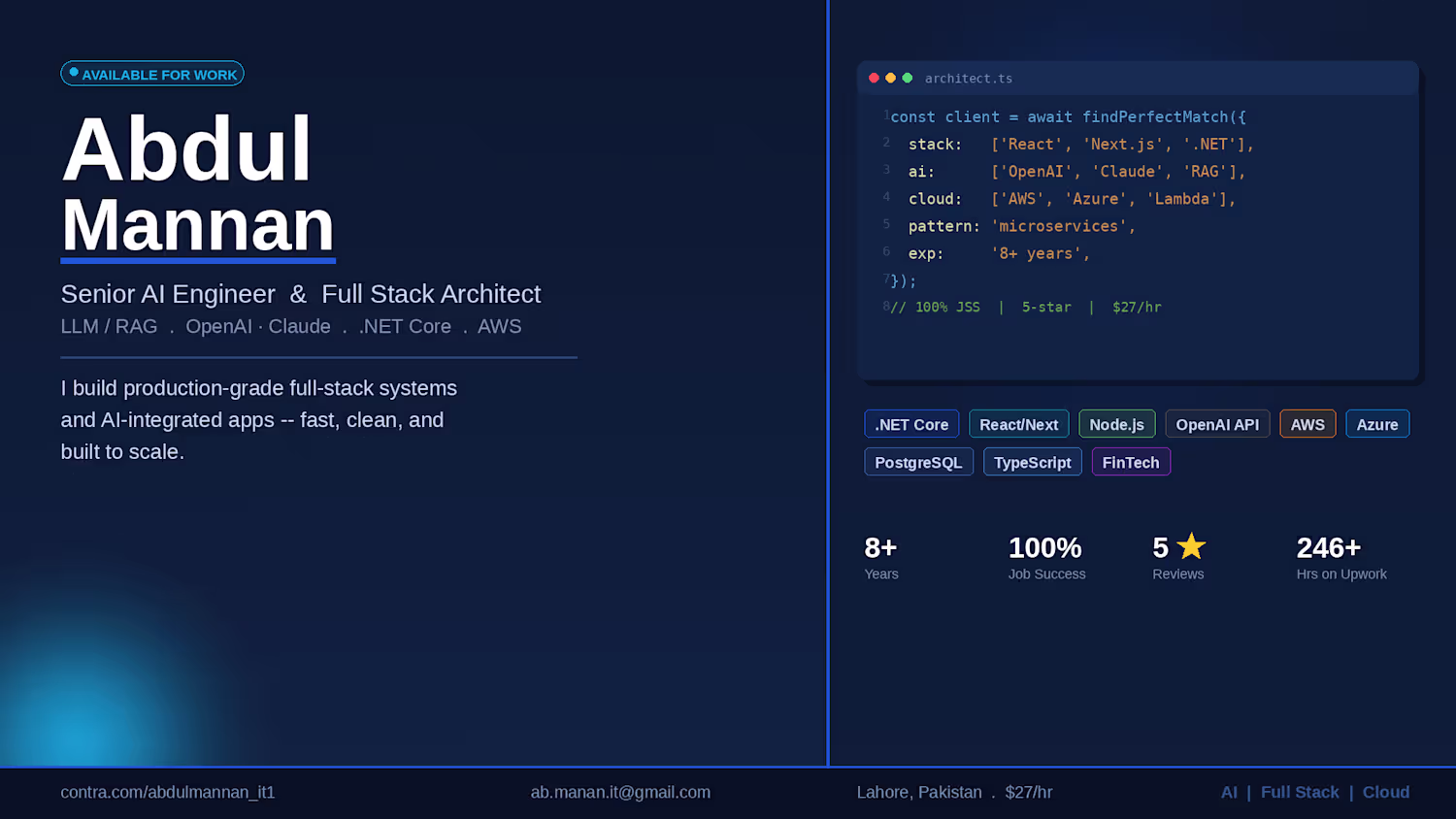
Task: Click the 'pattern: microservices' code line
Action: point(1022,225)
